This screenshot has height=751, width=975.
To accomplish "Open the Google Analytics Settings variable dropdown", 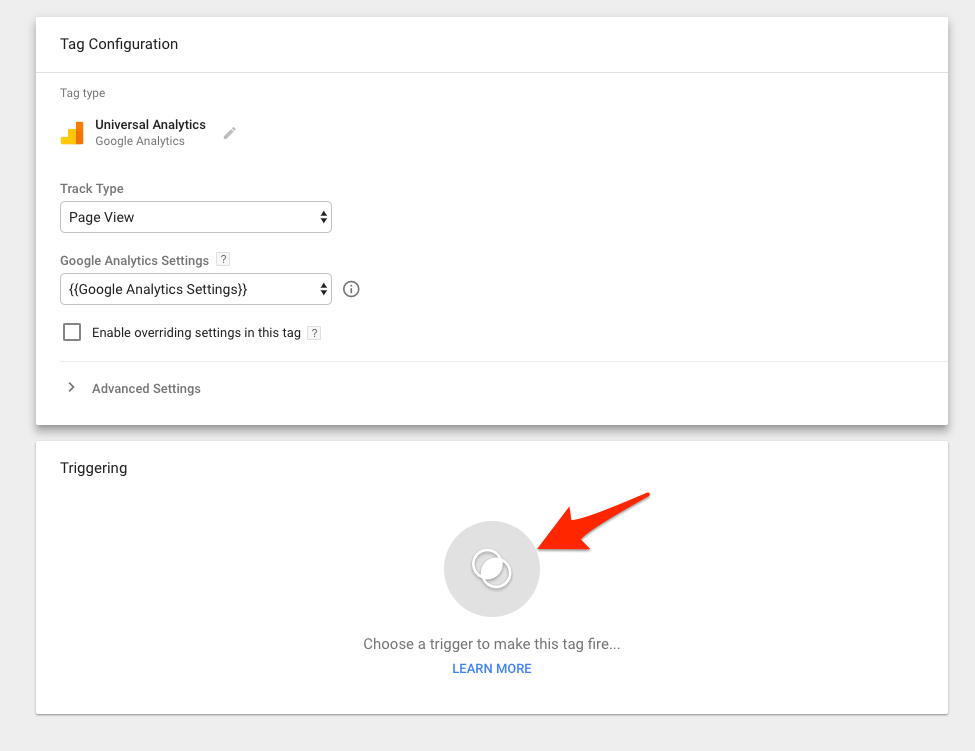I will pyautogui.click(x=195, y=289).
